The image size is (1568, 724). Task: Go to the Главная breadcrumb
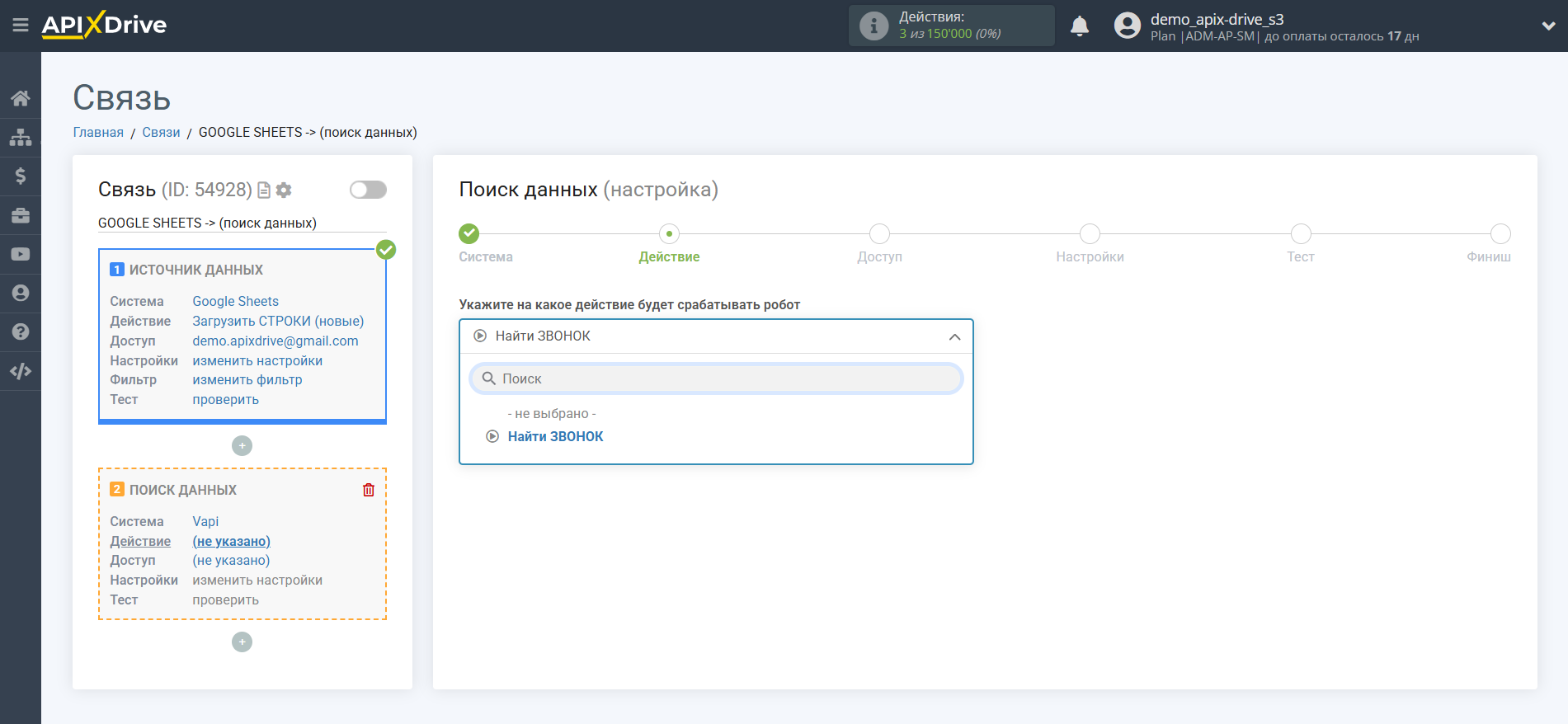(98, 133)
